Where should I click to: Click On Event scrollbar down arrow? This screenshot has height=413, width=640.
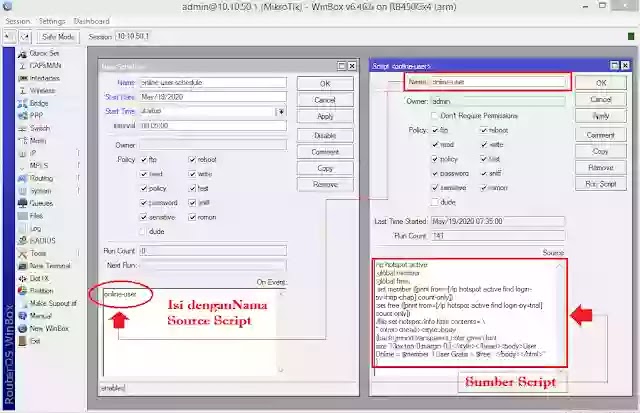[281, 371]
